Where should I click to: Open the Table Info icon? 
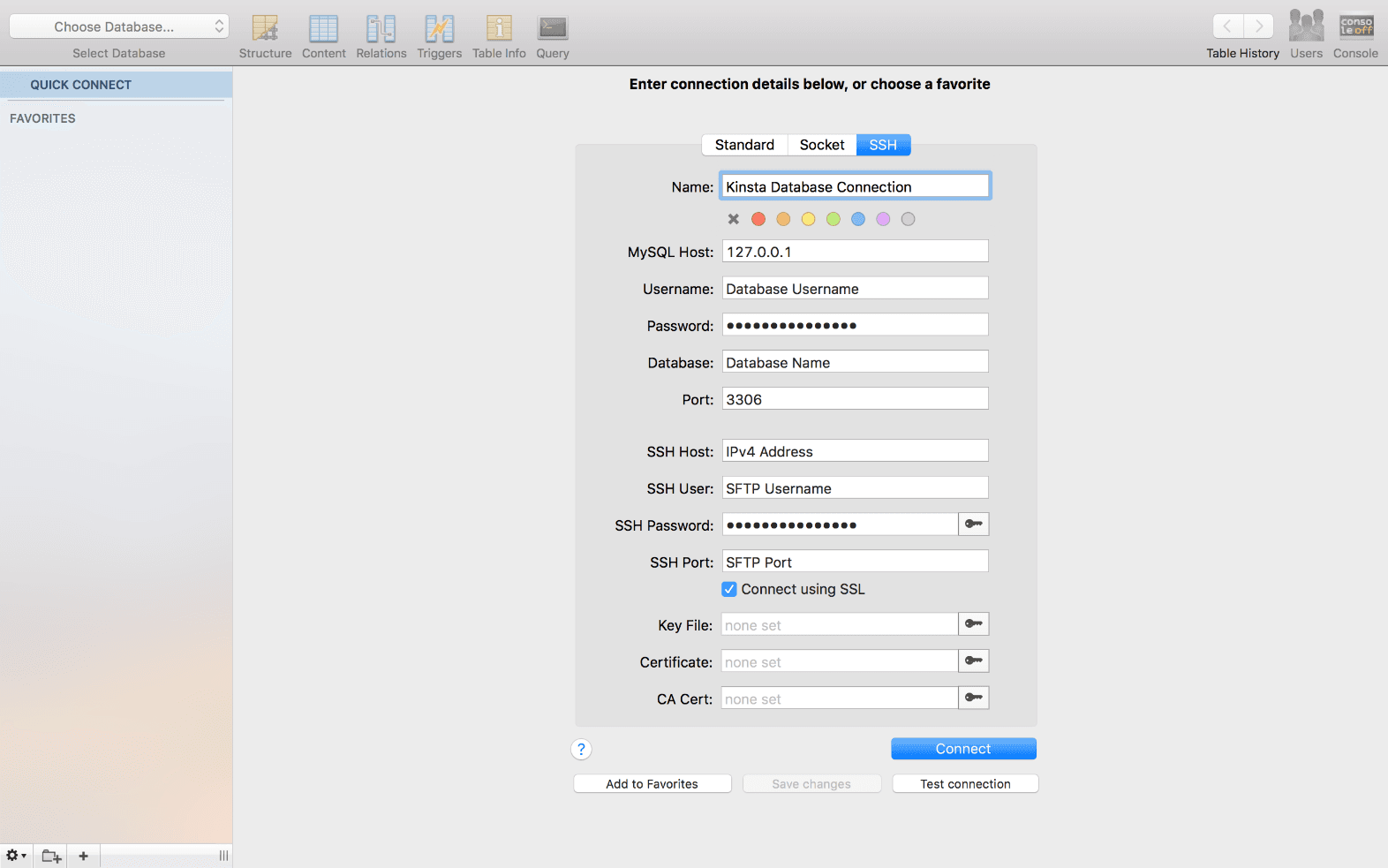click(x=499, y=29)
